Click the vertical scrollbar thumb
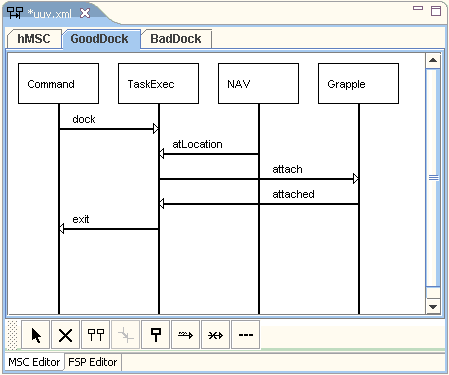 [x=433, y=178]
